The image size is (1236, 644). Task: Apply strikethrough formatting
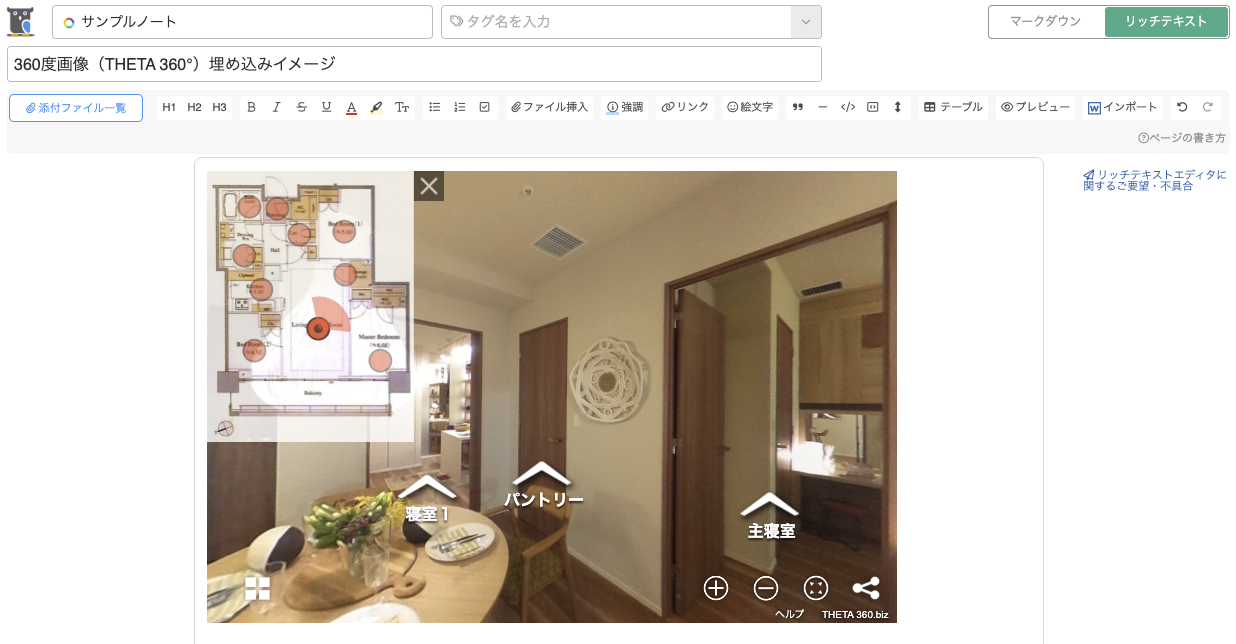(x=301, y=108)
